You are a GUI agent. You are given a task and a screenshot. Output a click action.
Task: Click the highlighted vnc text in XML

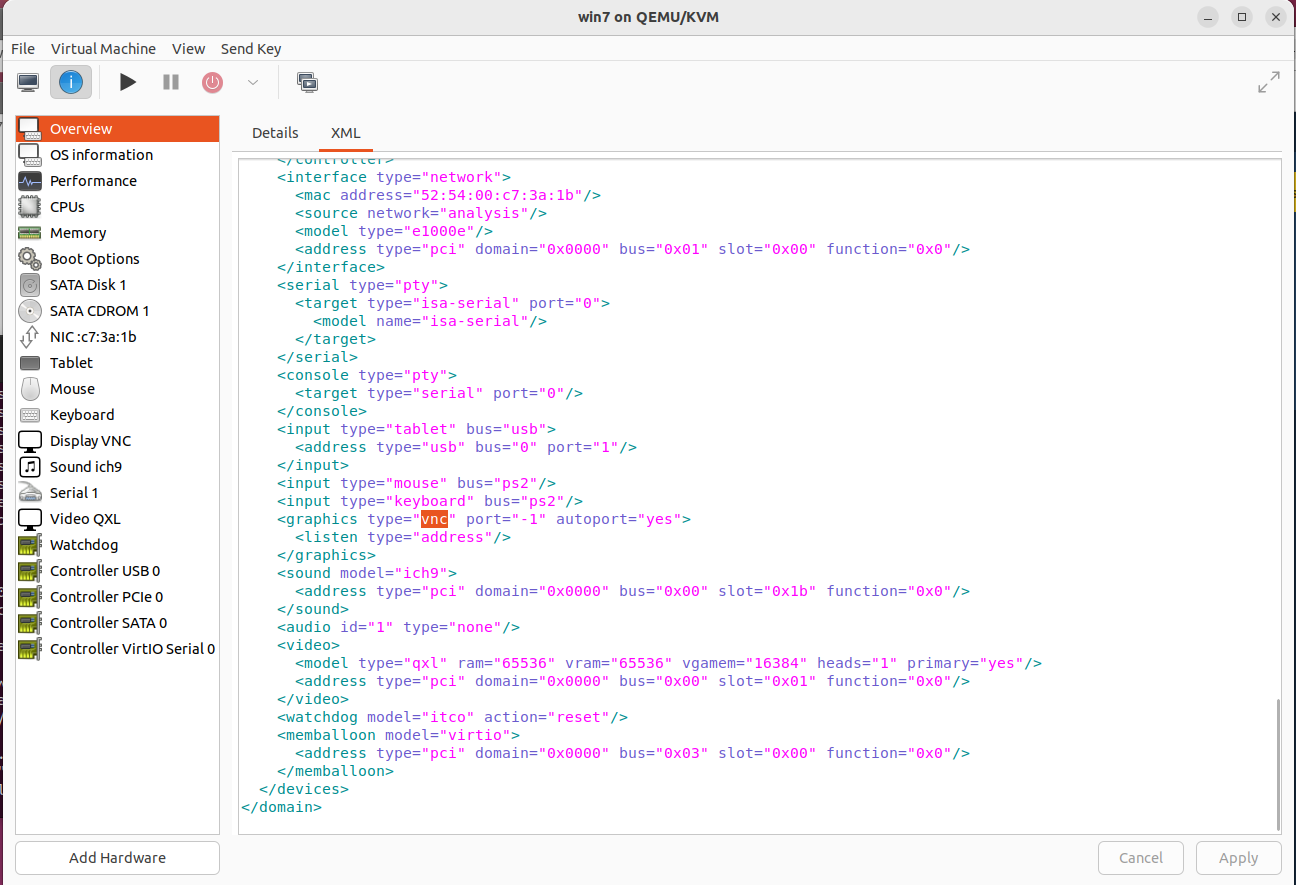tap(434, 519)
